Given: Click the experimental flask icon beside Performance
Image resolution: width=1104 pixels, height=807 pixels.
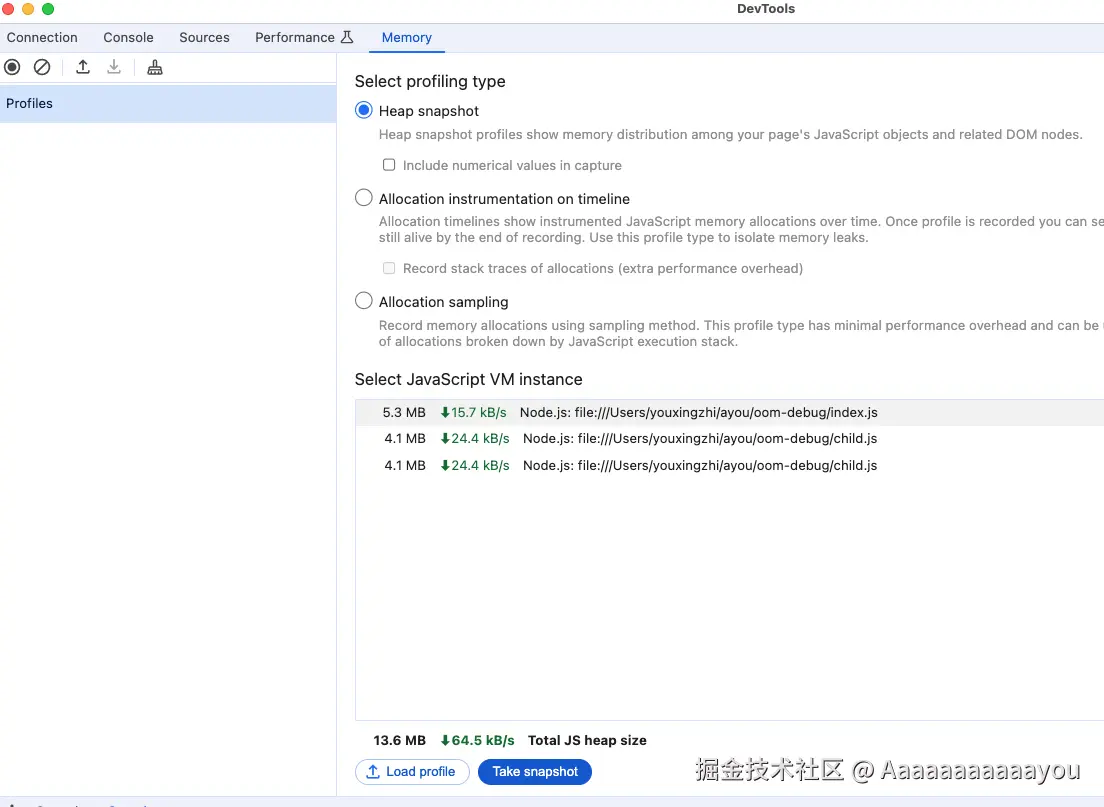Looking at the screenshot, I should pyautogui.click(x=347, y=37).
